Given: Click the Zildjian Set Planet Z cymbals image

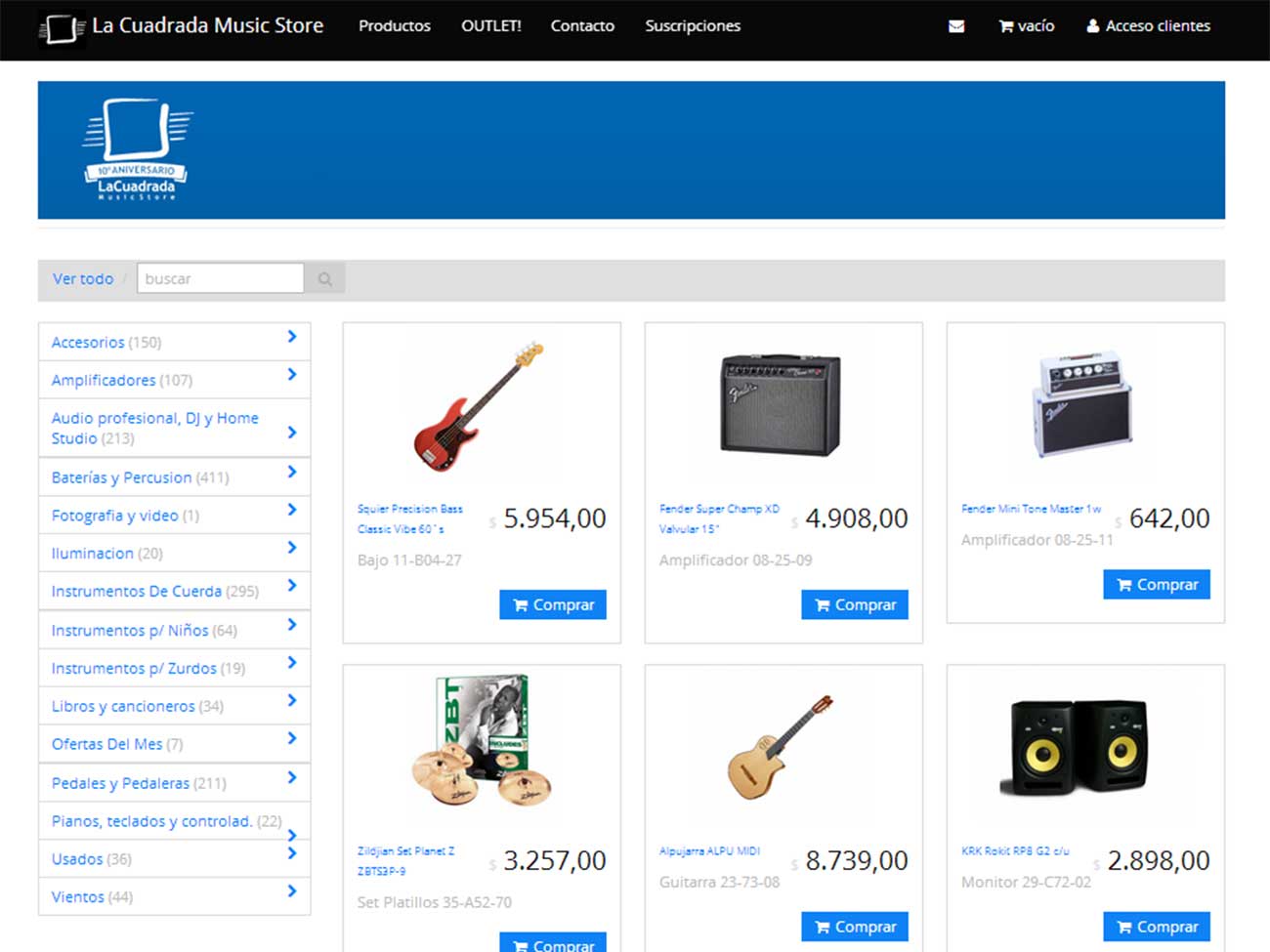Looking at the screenshot, I should (x=481, y=741).
